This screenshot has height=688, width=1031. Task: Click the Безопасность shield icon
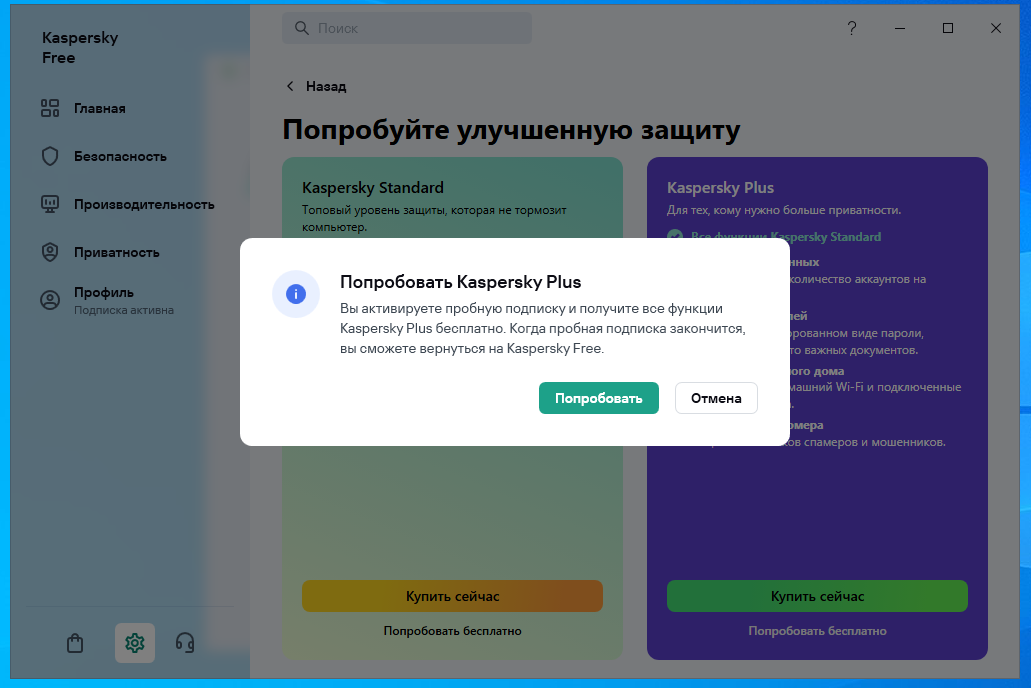pos(50,157)
